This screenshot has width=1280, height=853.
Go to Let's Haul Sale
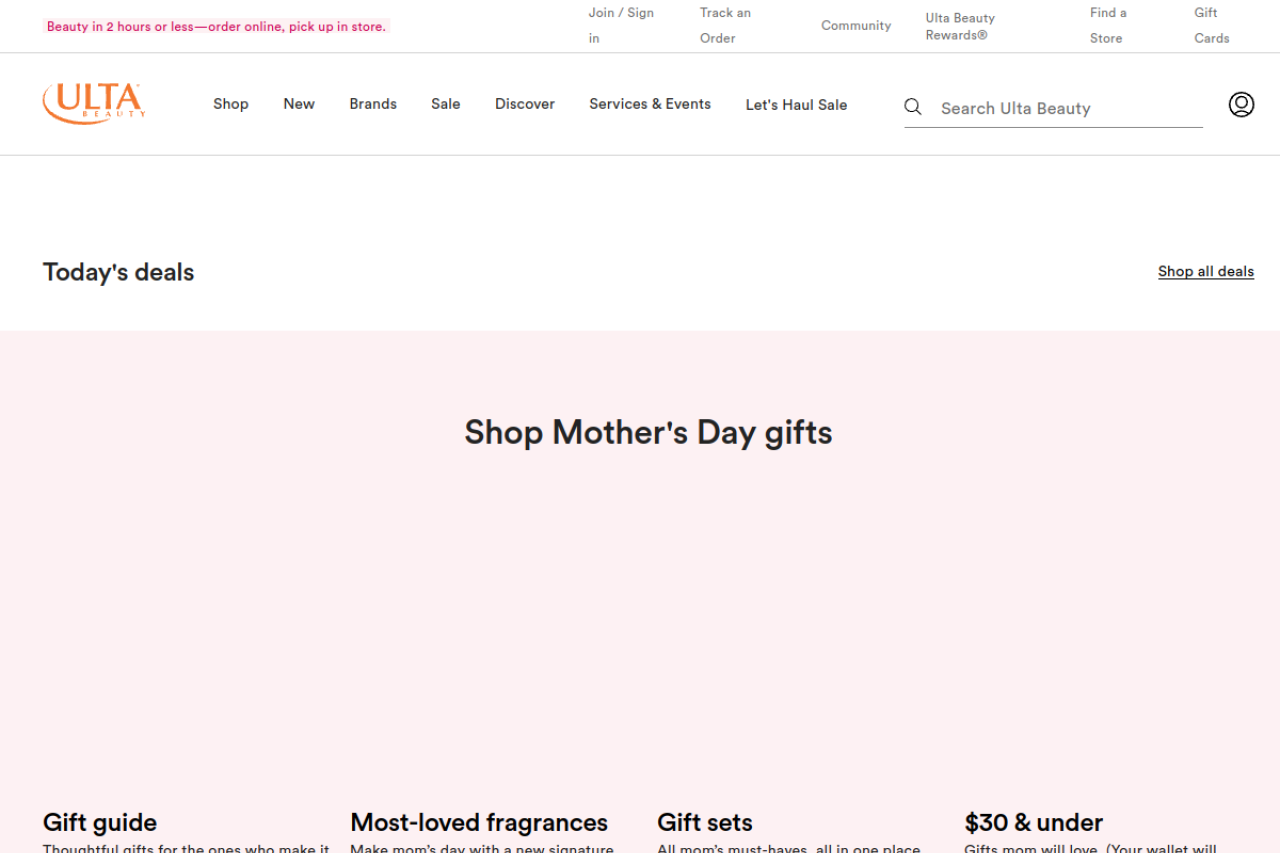(x=796, y=105)
